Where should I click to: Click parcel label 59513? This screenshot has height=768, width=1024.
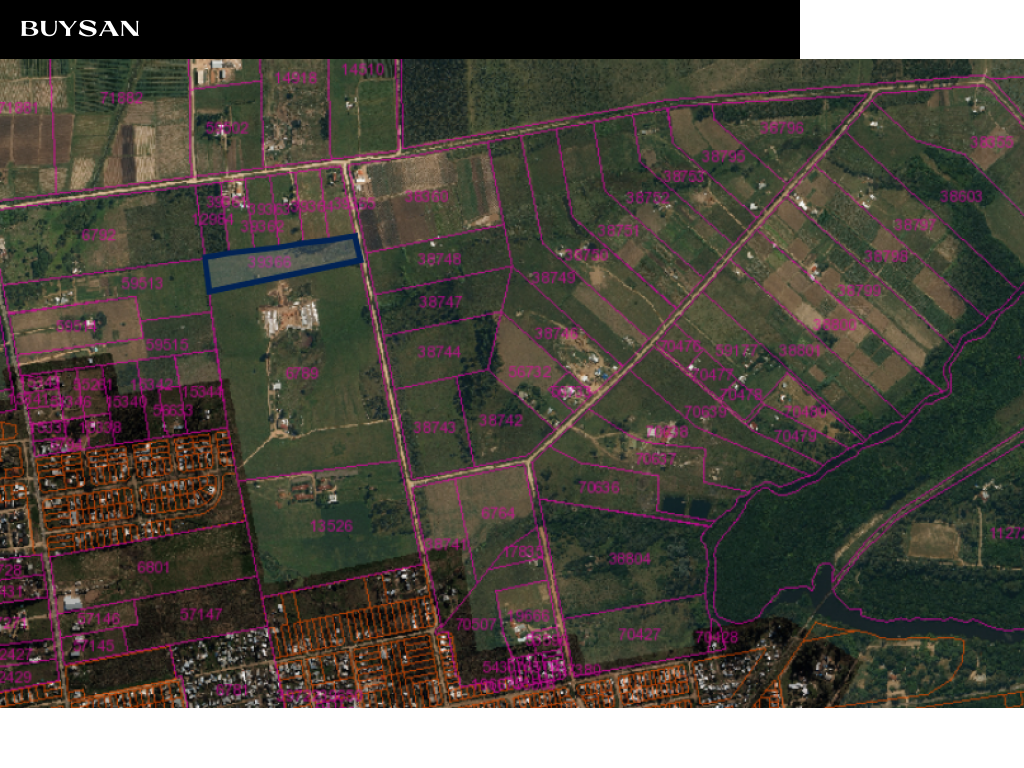[x=142, y=283]
